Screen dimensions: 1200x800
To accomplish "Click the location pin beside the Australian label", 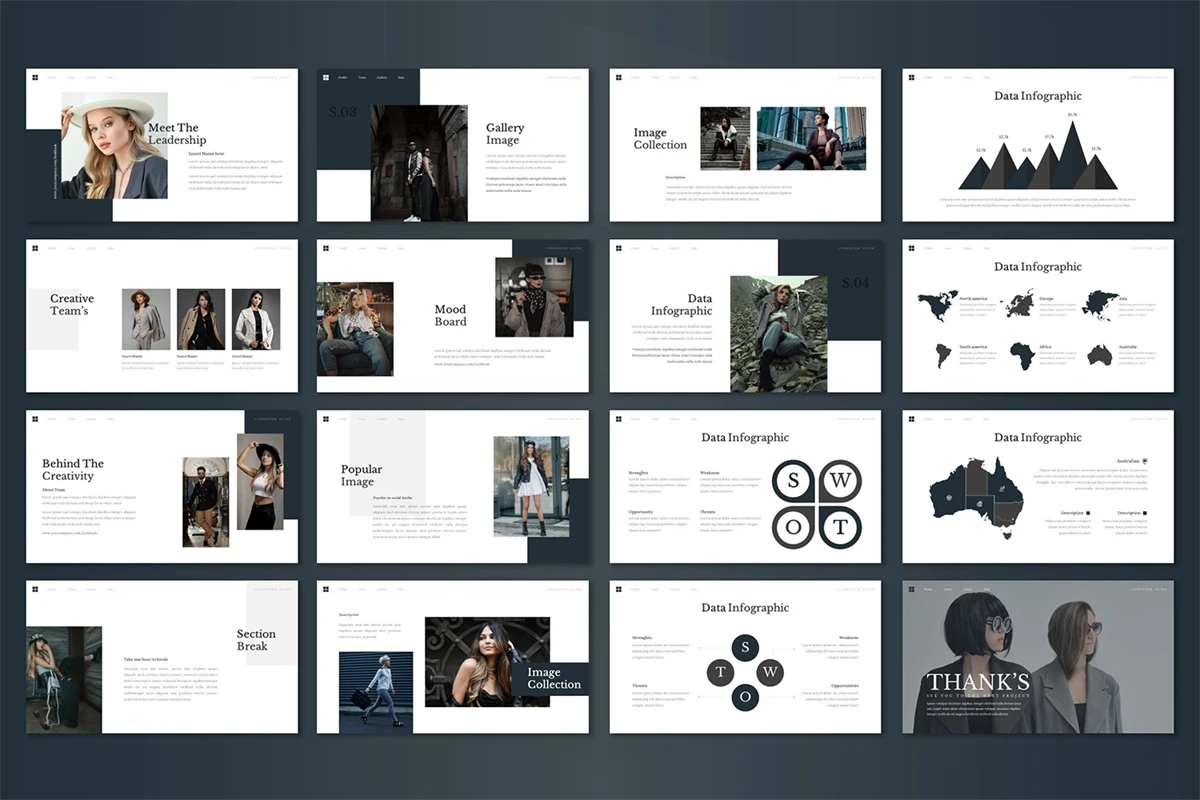I will (x=1145, y=462).
